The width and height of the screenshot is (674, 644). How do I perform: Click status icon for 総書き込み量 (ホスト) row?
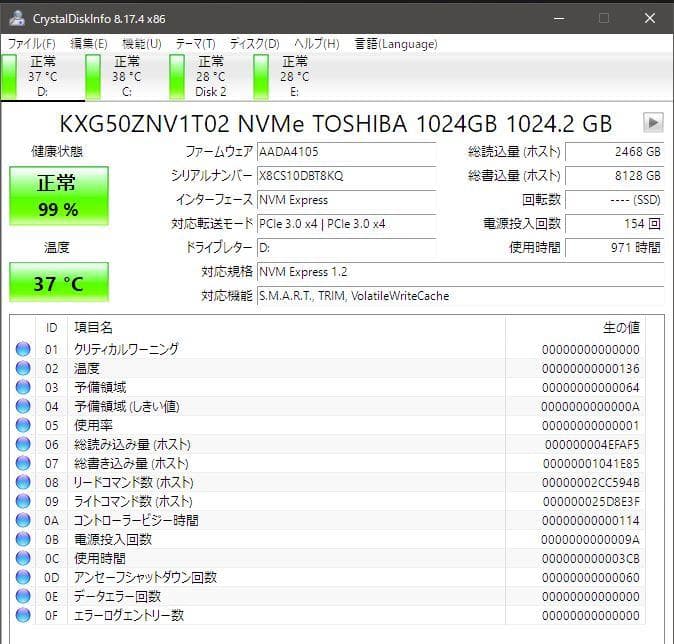pyautogui.click(x=23, y=463)
